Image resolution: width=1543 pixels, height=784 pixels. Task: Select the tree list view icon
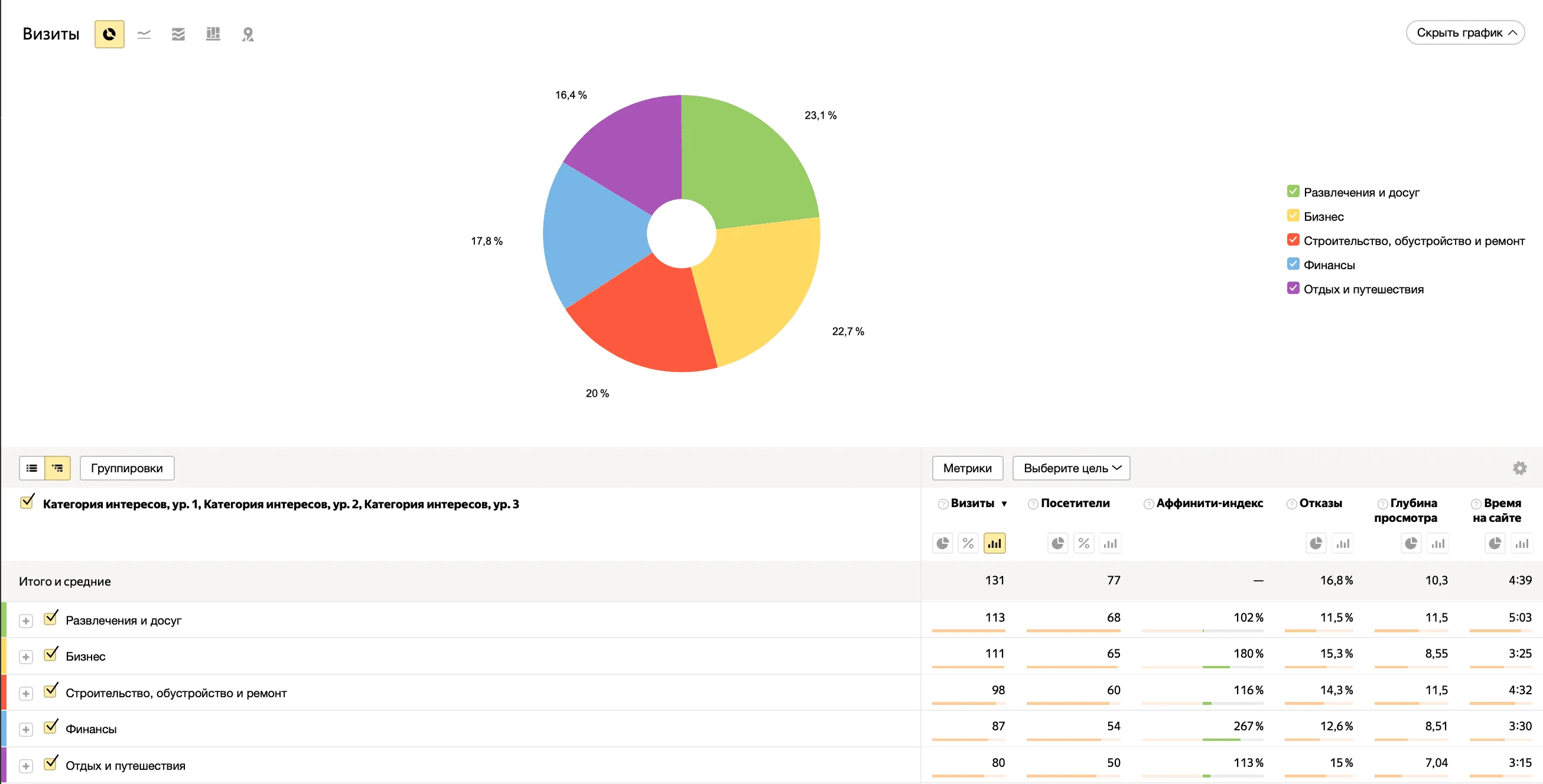click(57, 468)
